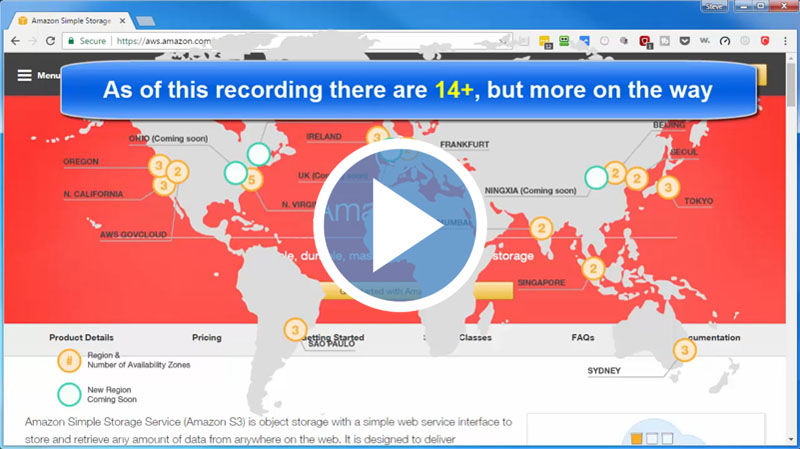The image size is (800, 449).
Task: Click the speedometer extension icon
Action: tap(725, 41)
